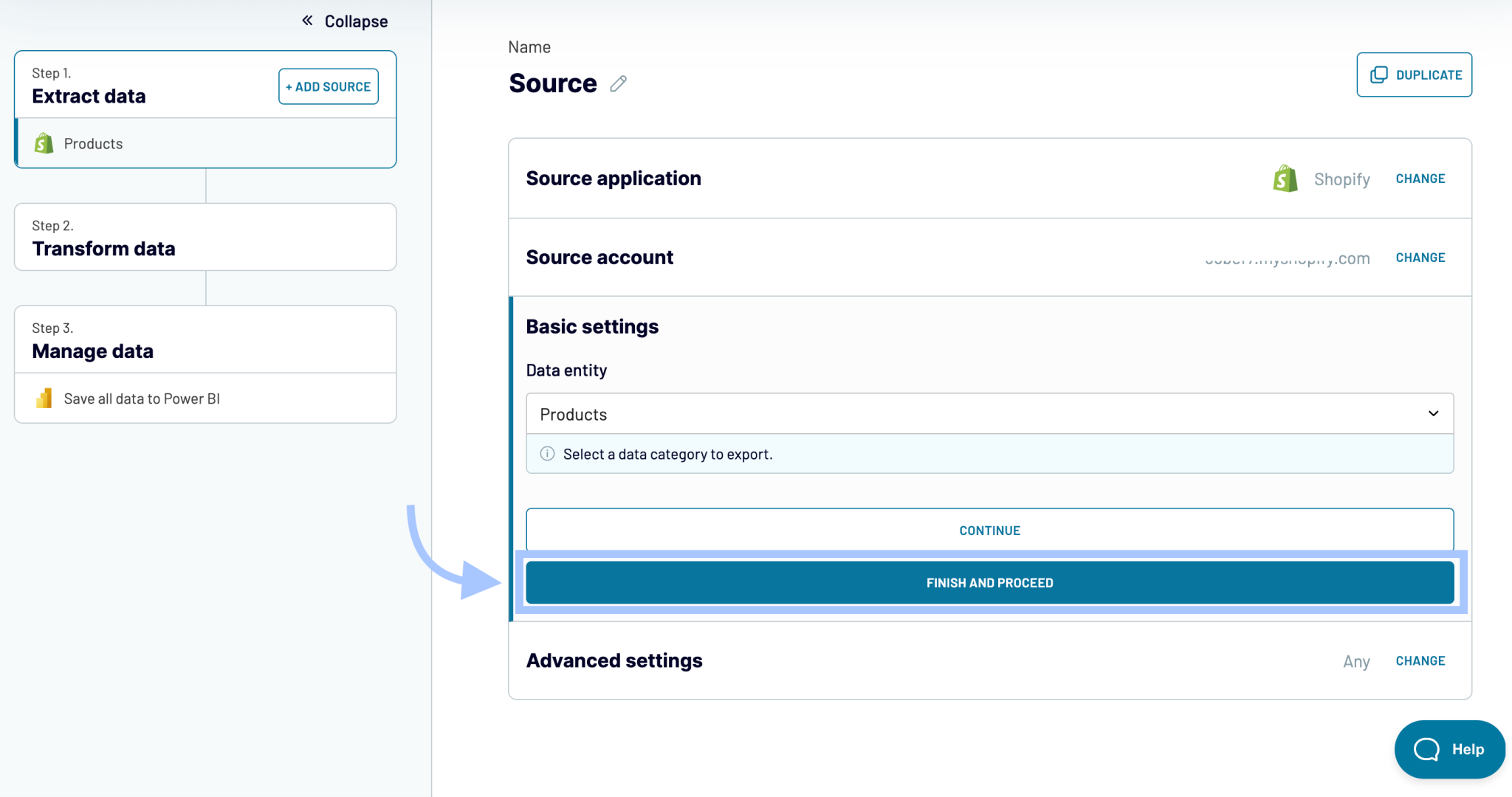The width and height of the screenshot is (1512, 797).
Task: Change the source application
Action: point(1420,179)
